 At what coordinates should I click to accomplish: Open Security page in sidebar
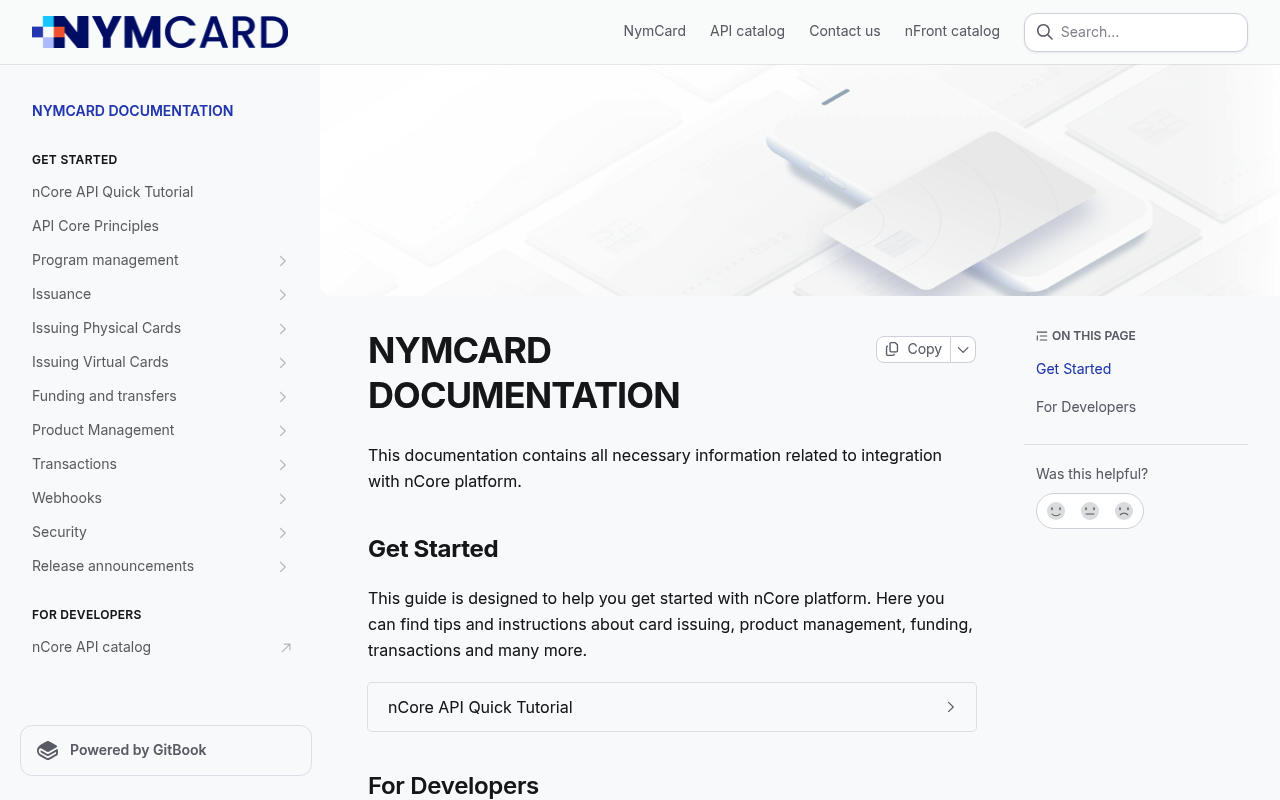59,532
